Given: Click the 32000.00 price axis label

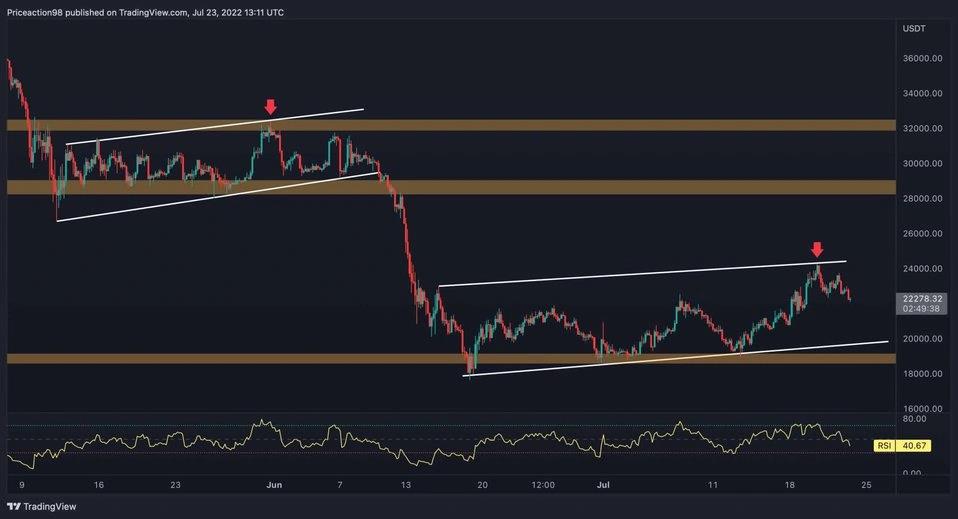Looking at the screenshot, I should (x=923, y=128).
